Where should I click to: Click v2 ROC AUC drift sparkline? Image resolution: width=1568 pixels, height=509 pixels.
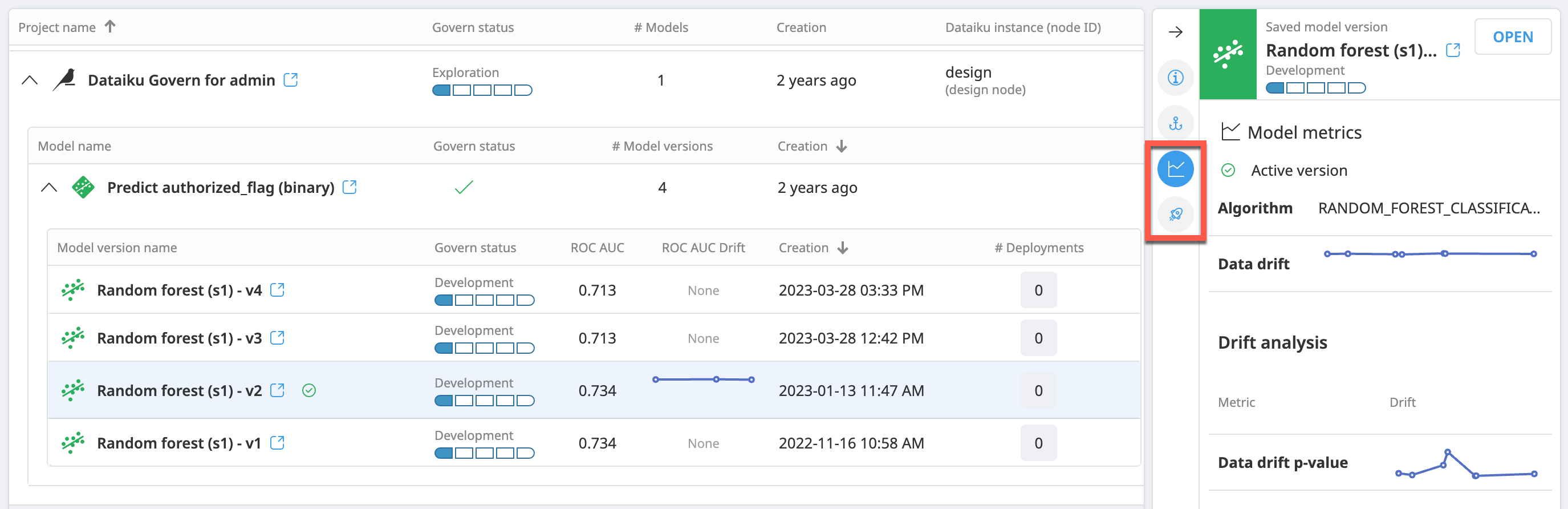pyautogui.click(x=703, y=379)
